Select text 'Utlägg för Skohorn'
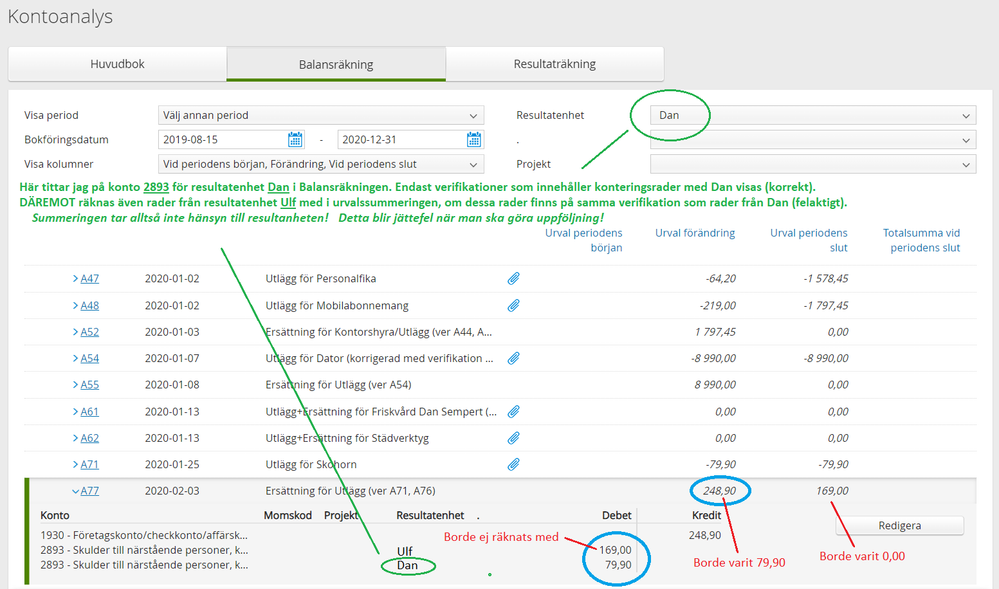 point(311,465)
